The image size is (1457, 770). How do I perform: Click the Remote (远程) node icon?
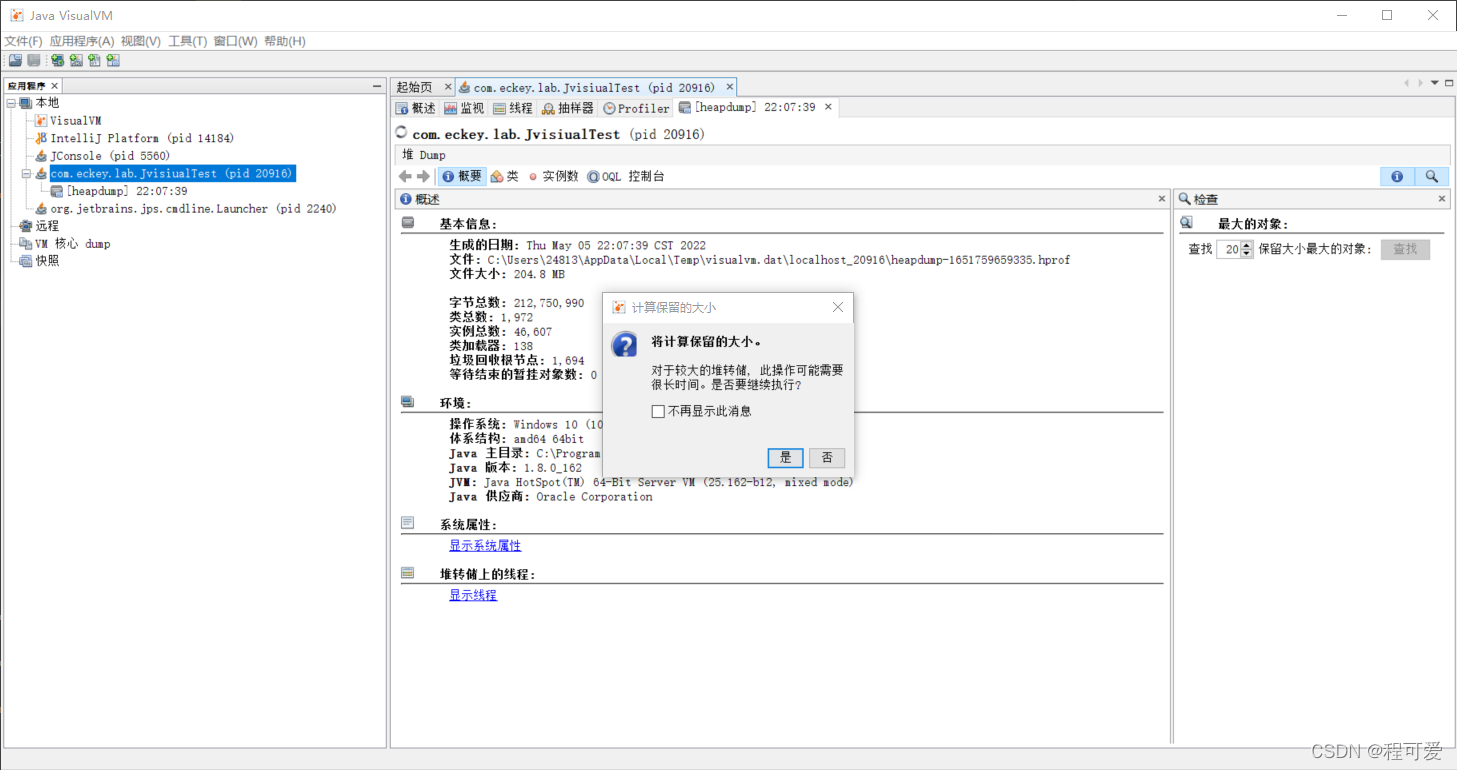[x=26, y=226]
